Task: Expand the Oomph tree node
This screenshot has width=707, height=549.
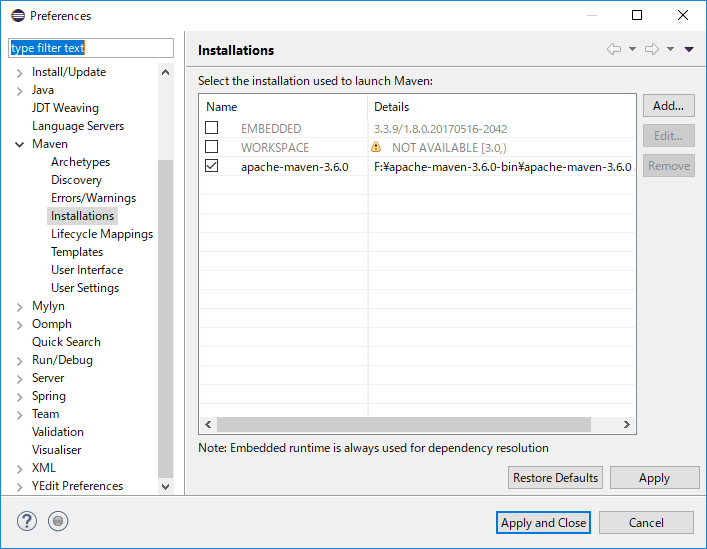Action: click(19, 325)
